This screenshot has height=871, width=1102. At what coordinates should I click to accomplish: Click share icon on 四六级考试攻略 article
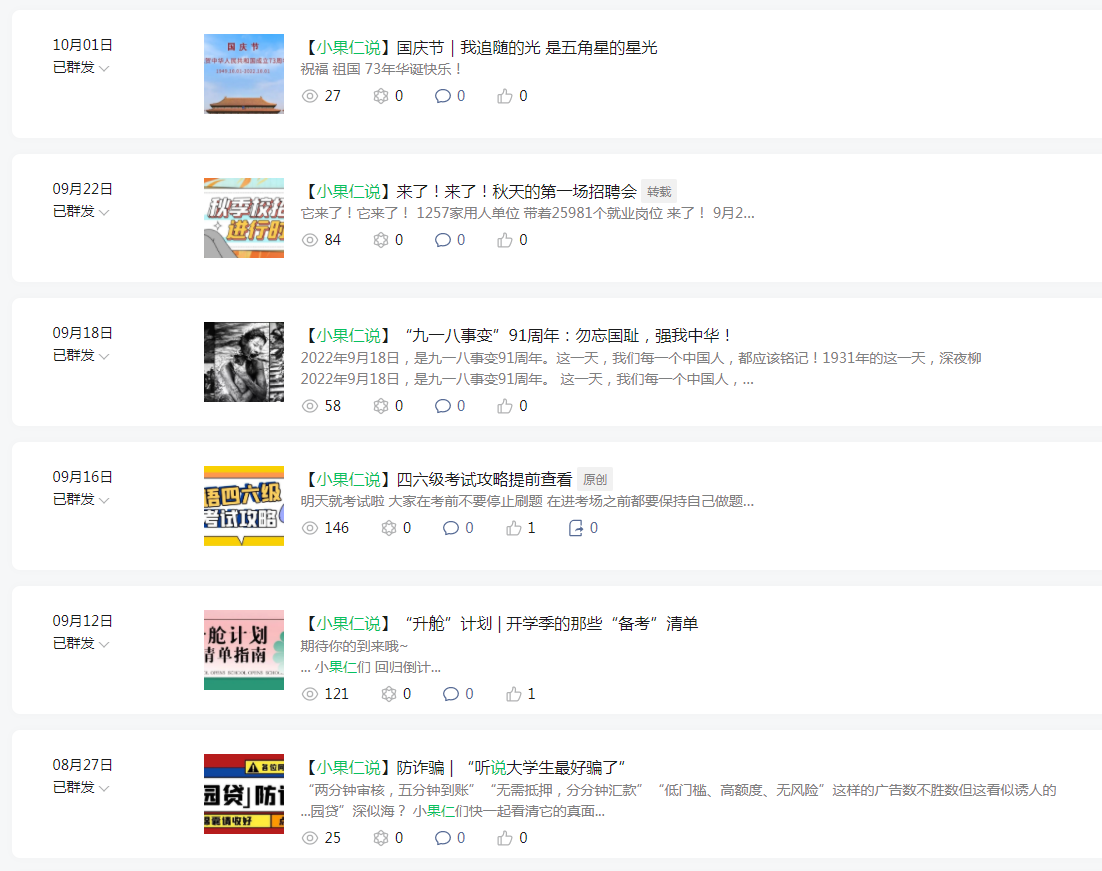click(576, 528)
